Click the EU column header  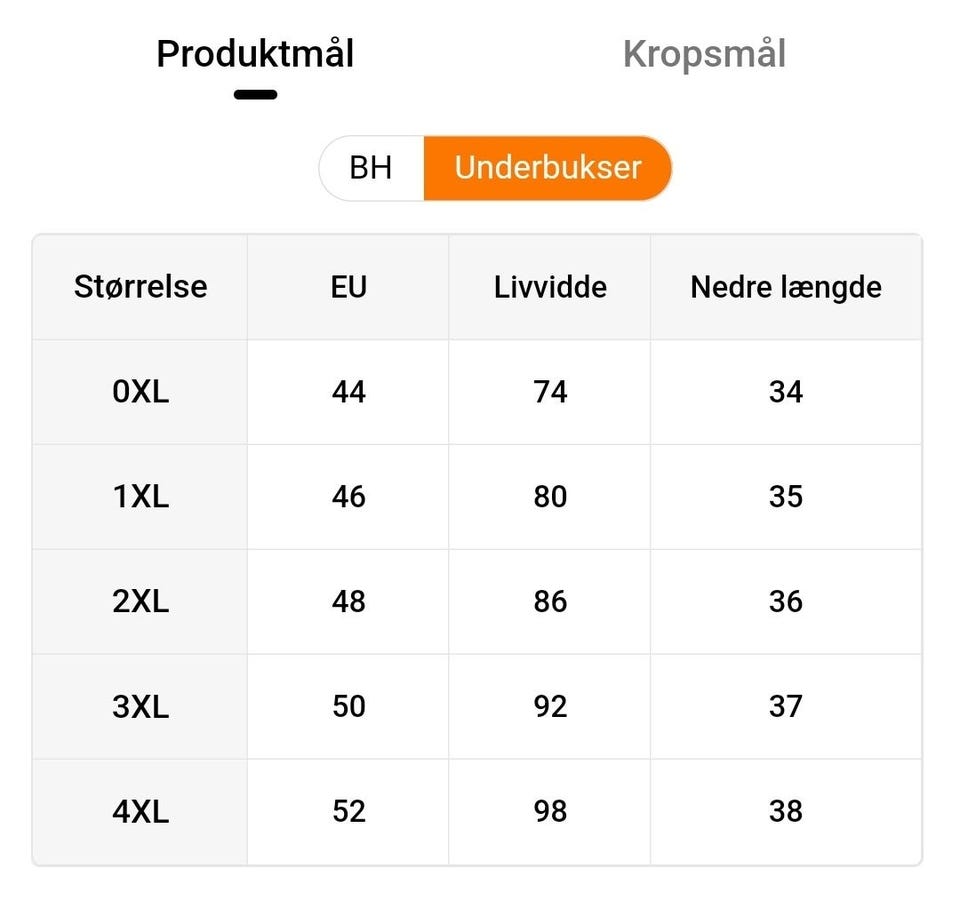[349, 287]
